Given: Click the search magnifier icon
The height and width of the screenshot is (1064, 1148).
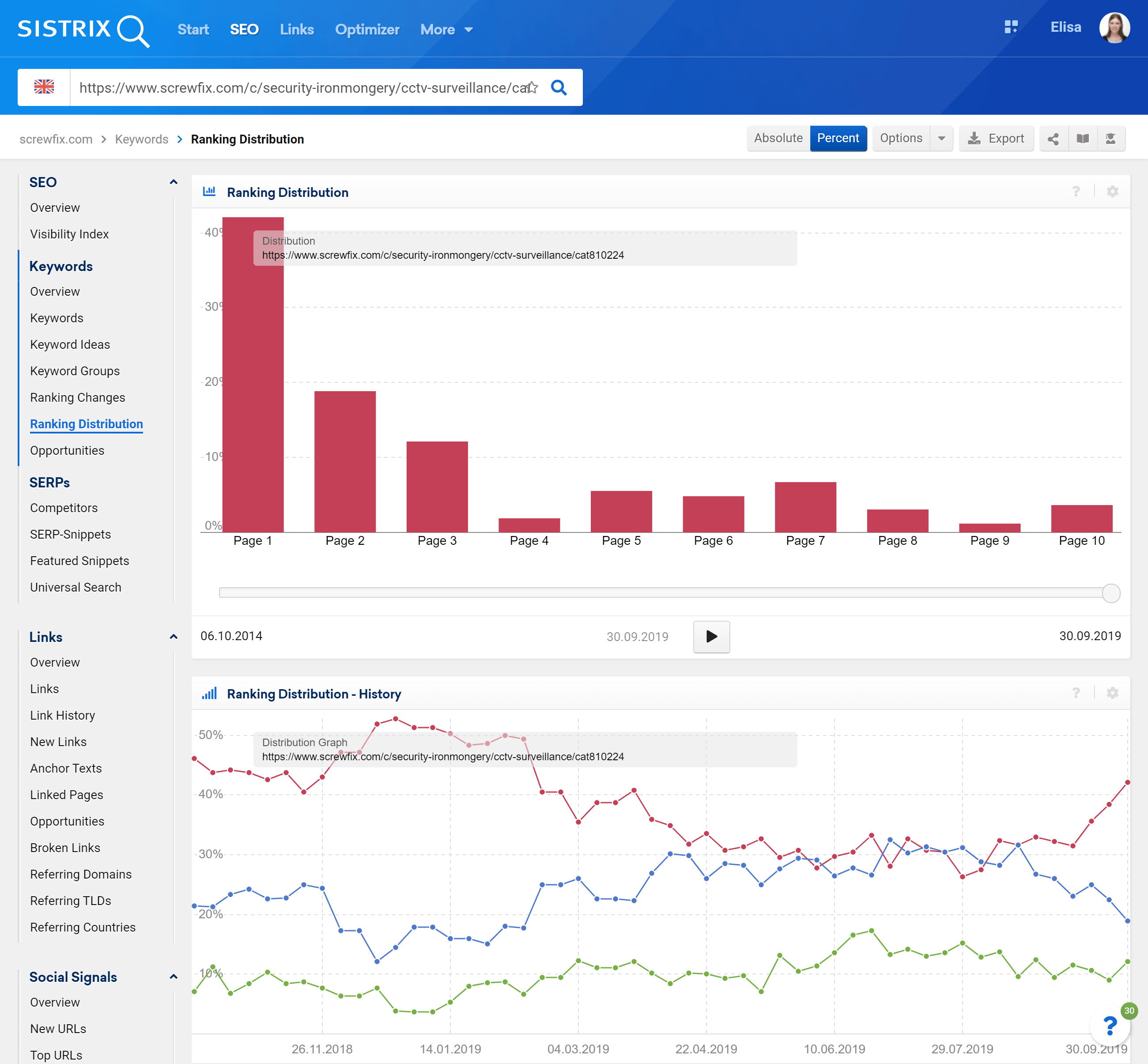Looking at the screenshot, I should (x=559, y=87).
